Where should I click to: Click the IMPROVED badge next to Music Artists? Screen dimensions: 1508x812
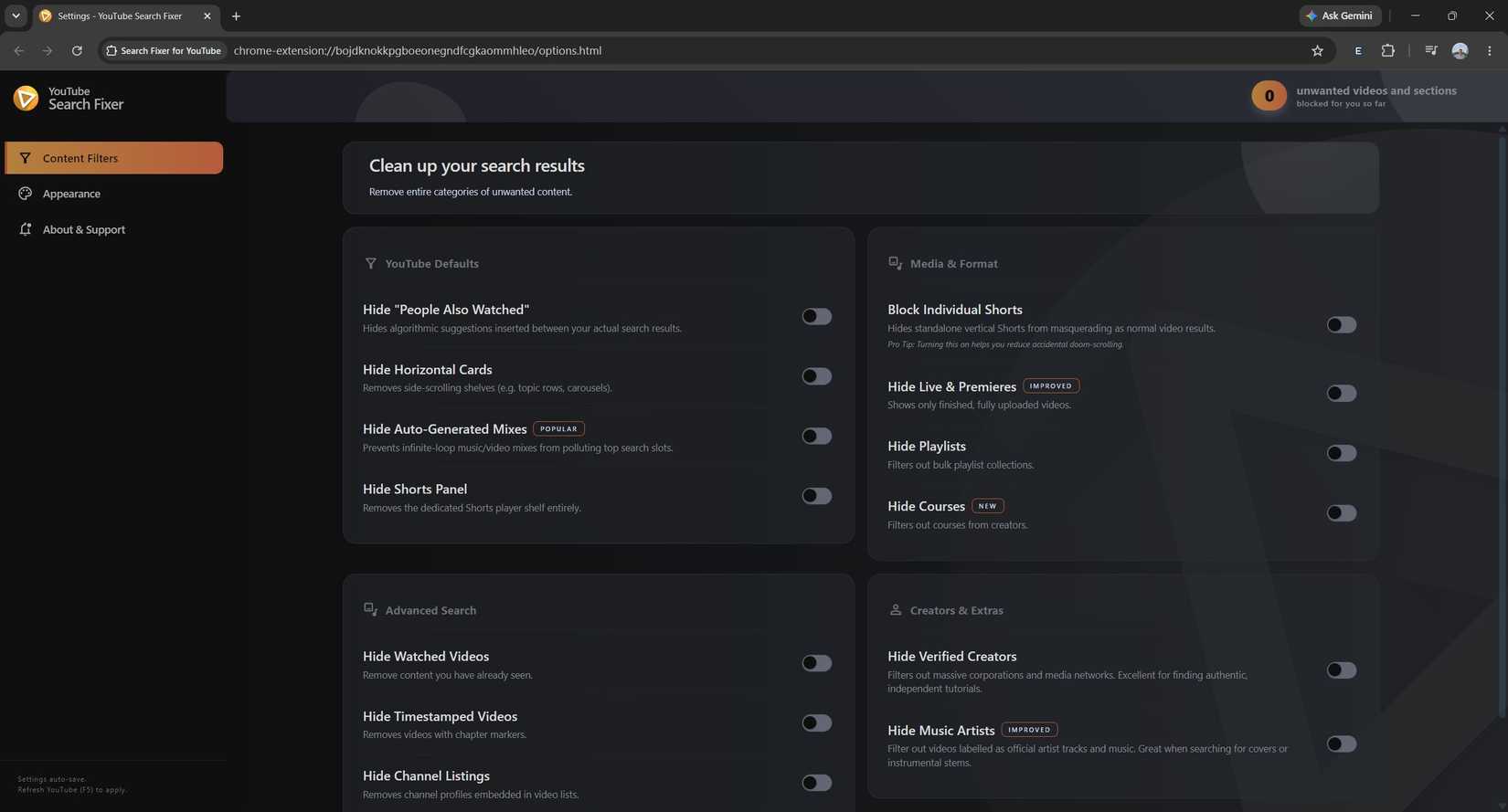coord(1029,730)
